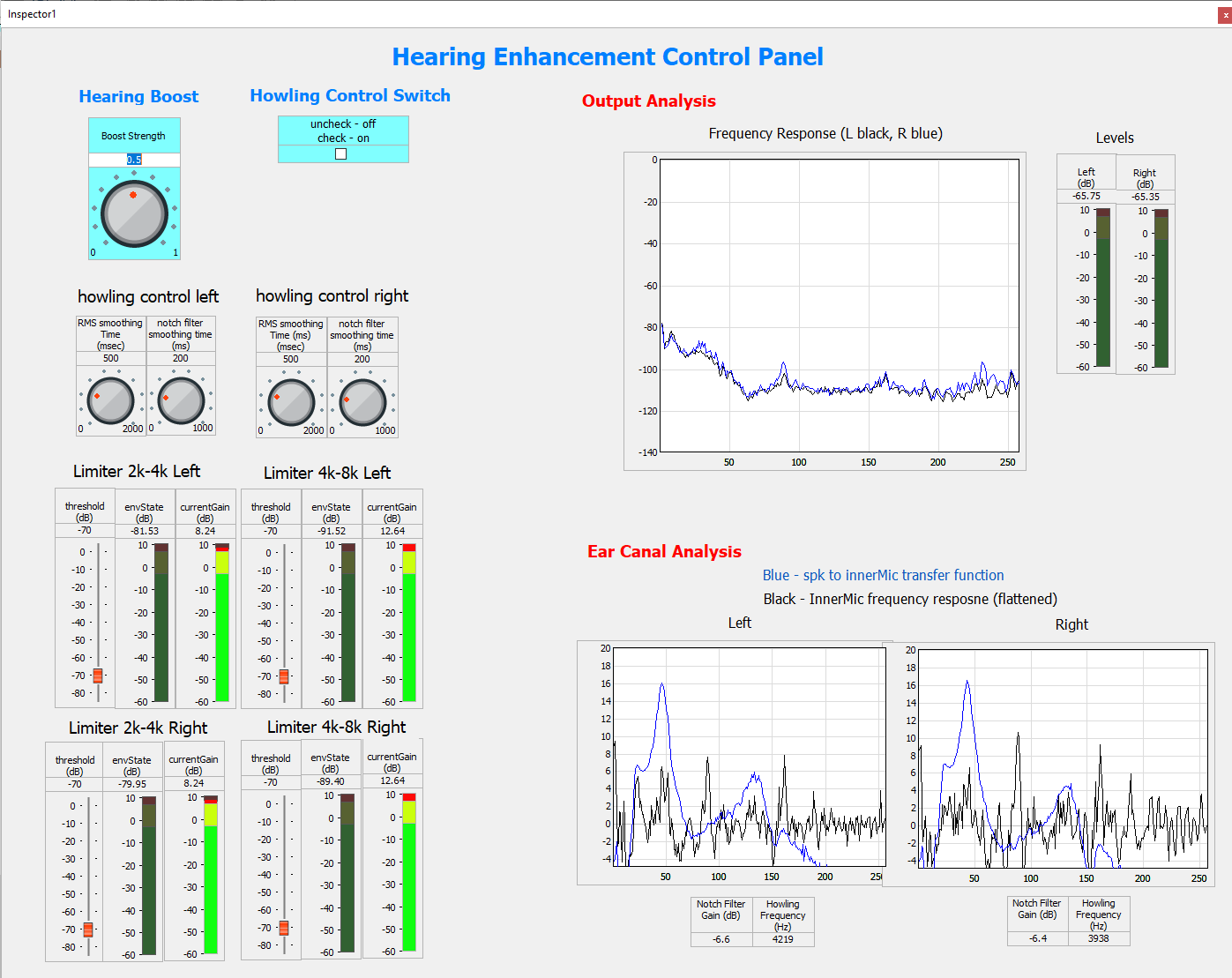
Task: Click the Boost Strength value field
Action: point(134,160)
